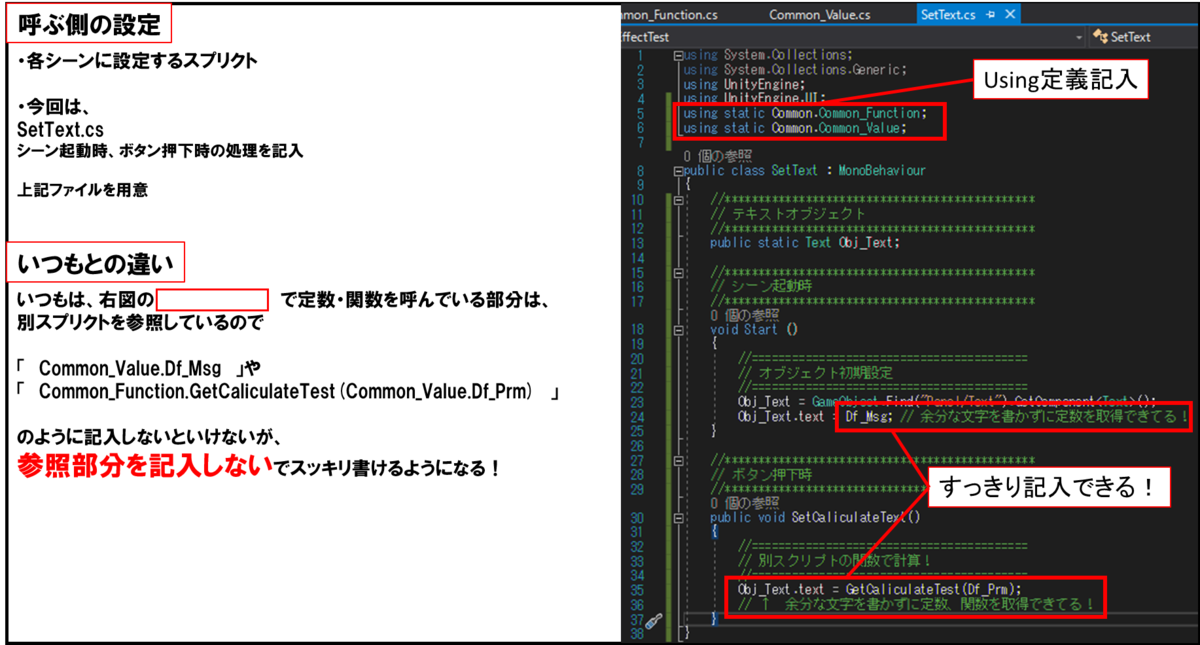Click the line "using System.Collections.Generic;"
The height and width of the screenshot is (645, 1200).
[x=795, y=70]
